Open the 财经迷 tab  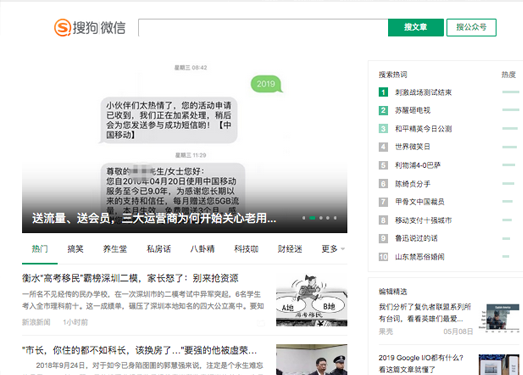(x=290, y=249)
